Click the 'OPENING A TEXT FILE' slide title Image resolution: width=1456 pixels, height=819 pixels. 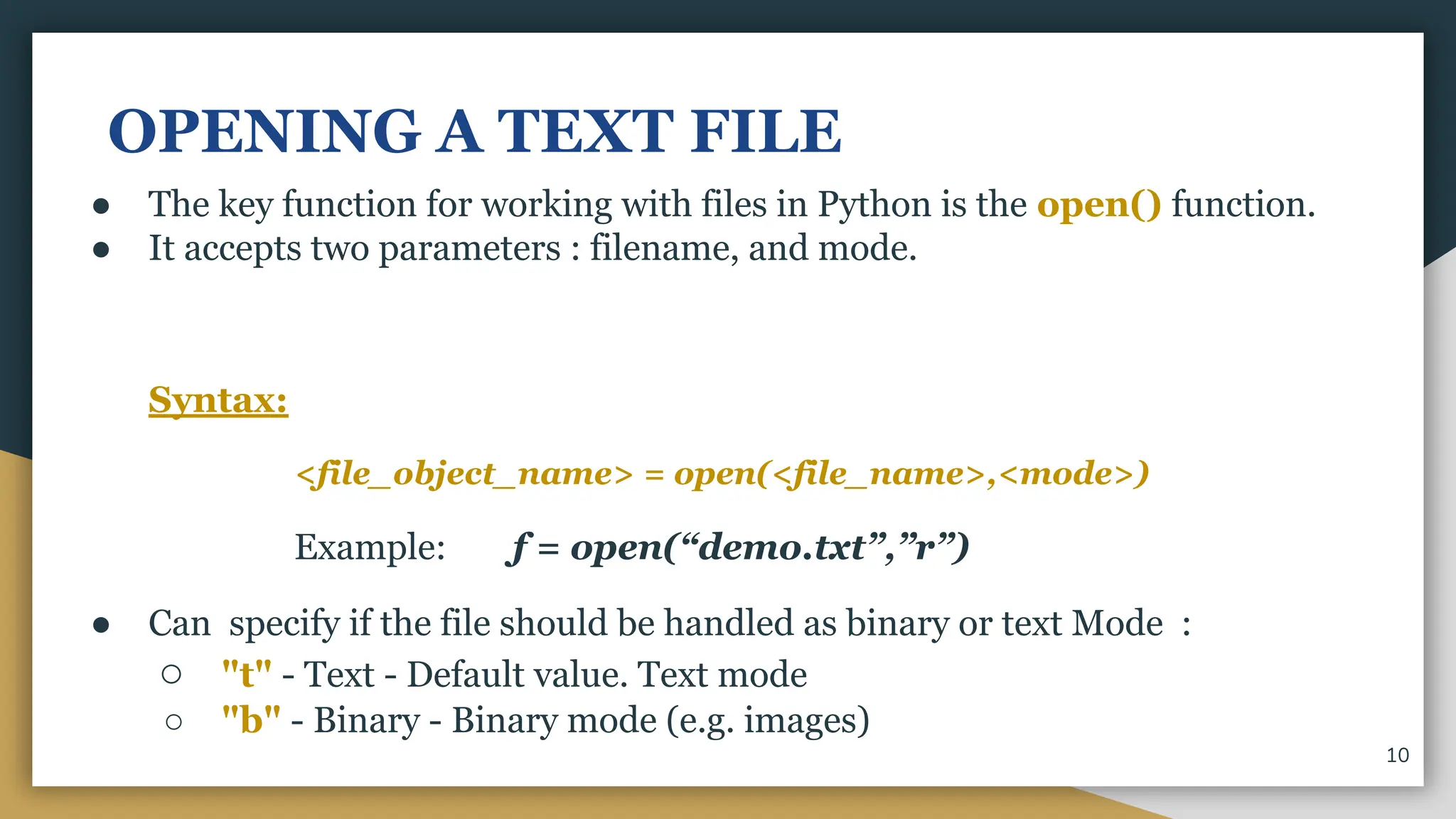(474, 132)
